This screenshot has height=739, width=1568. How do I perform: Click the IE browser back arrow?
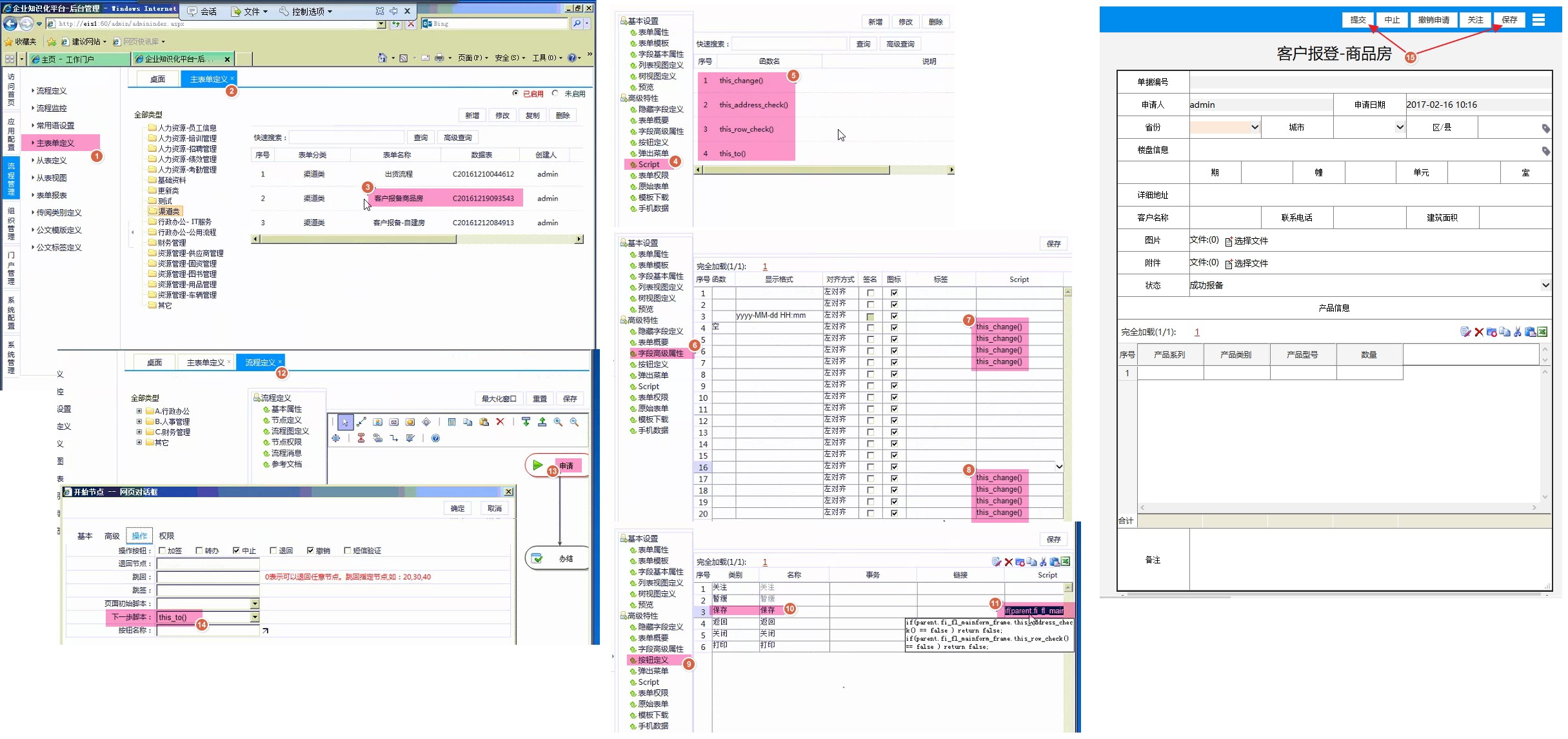[x=10, y=24]
